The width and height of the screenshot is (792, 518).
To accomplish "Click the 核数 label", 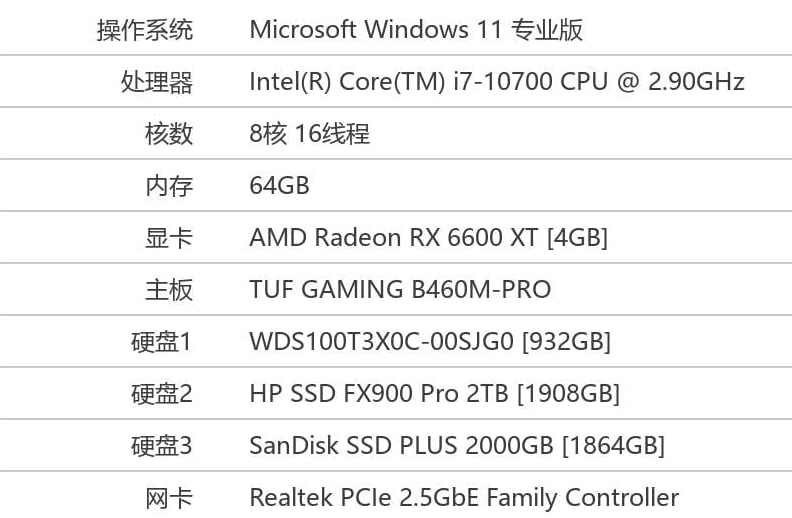I will pyautogui.click(x=169, y=134).
